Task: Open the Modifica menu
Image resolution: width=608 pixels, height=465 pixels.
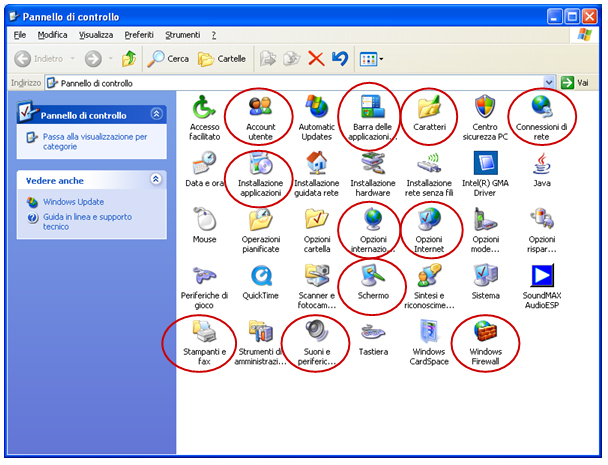Action: [x=52, y=35]
